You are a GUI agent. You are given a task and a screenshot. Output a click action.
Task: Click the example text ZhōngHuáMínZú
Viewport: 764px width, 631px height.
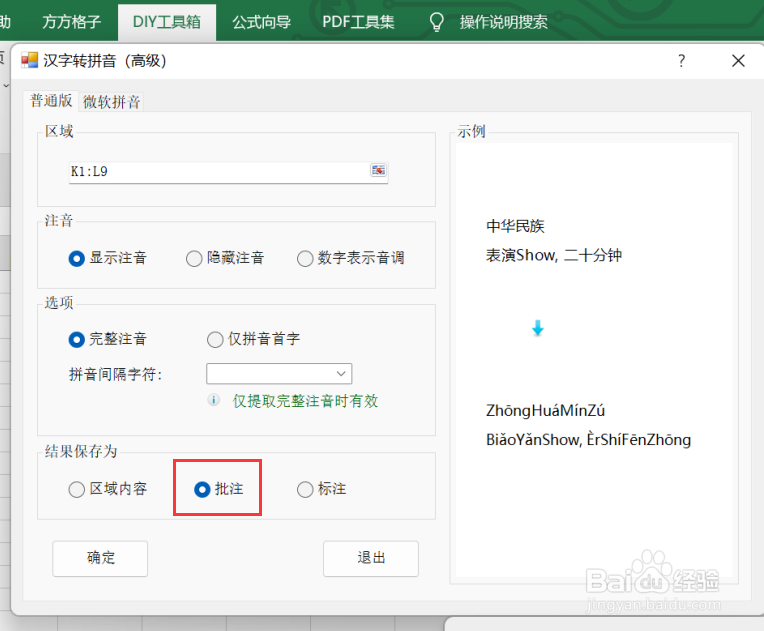pos(545,410)
